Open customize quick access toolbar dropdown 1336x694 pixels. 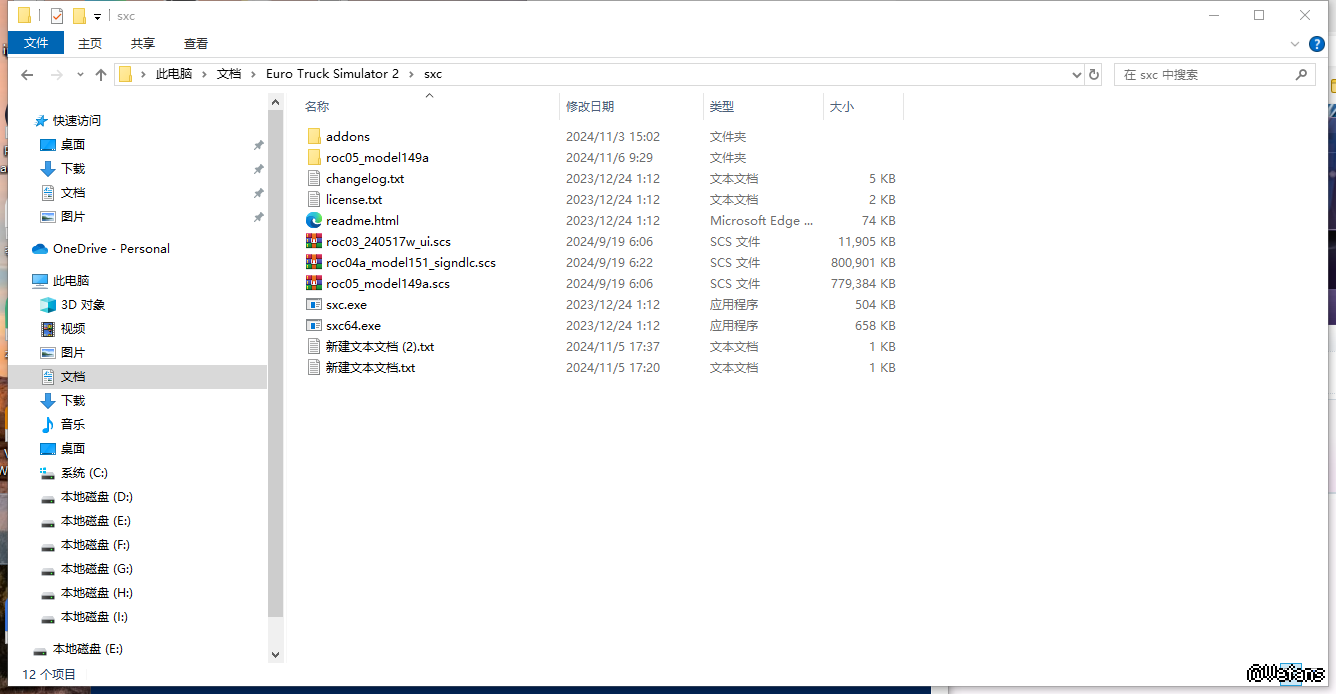coord(97,16)
